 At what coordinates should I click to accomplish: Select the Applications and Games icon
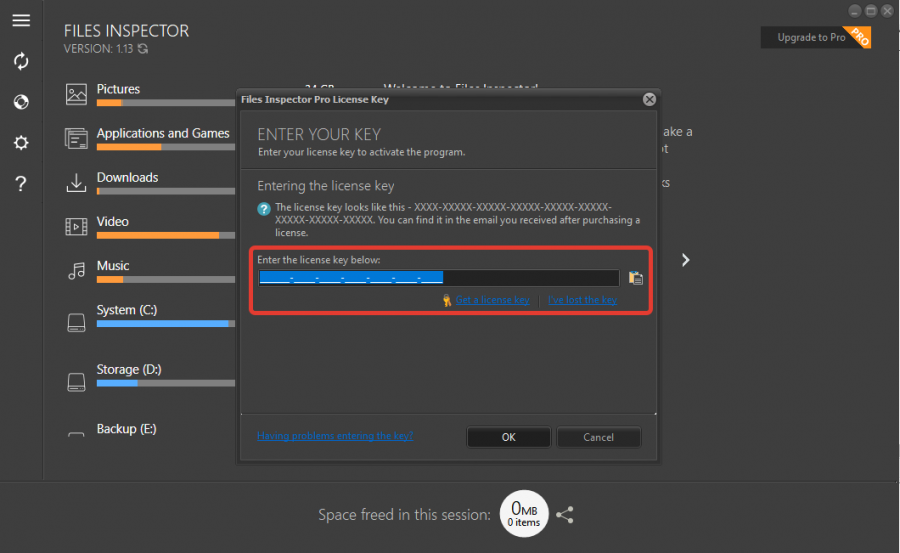(x=76, y=138)
